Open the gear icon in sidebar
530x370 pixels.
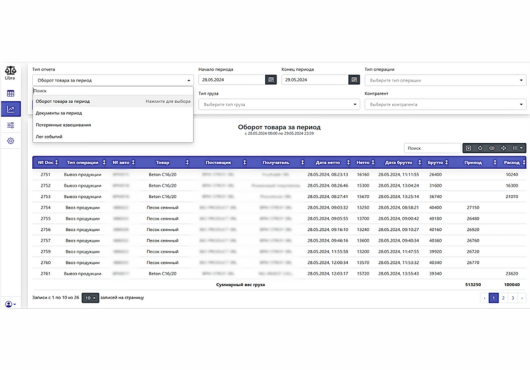coord(10,141)
